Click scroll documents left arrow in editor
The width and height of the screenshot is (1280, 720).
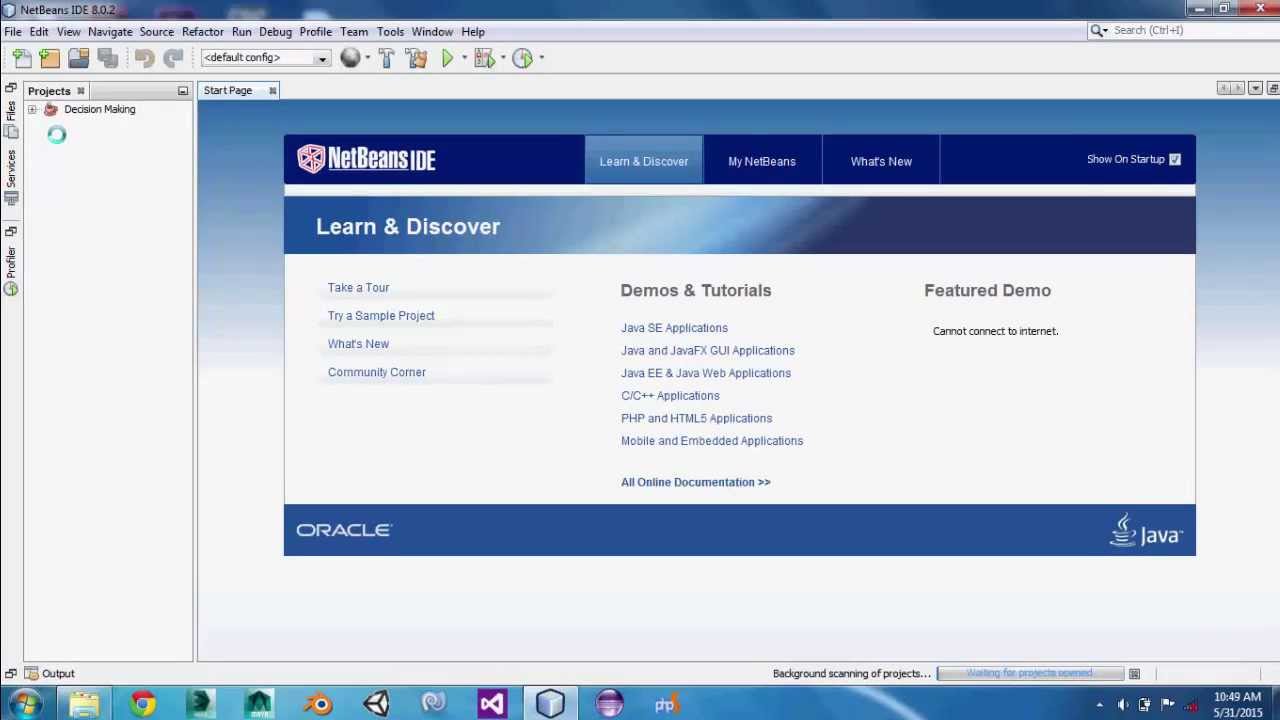coord(1223,89)
